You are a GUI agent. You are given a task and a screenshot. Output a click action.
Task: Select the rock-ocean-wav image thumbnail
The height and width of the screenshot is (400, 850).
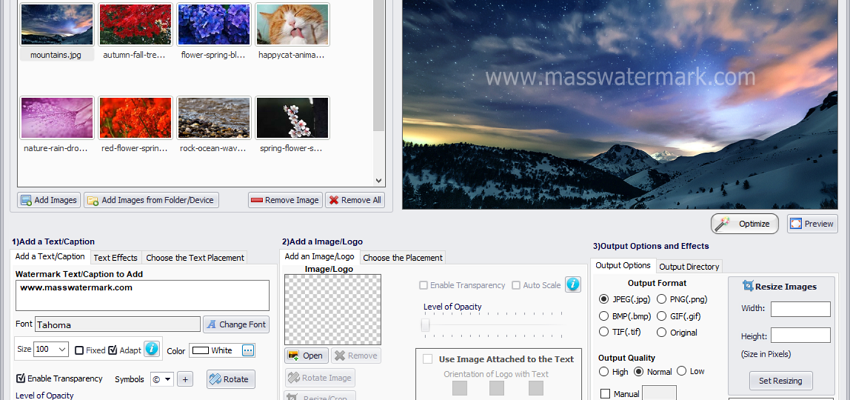(214, 118)
